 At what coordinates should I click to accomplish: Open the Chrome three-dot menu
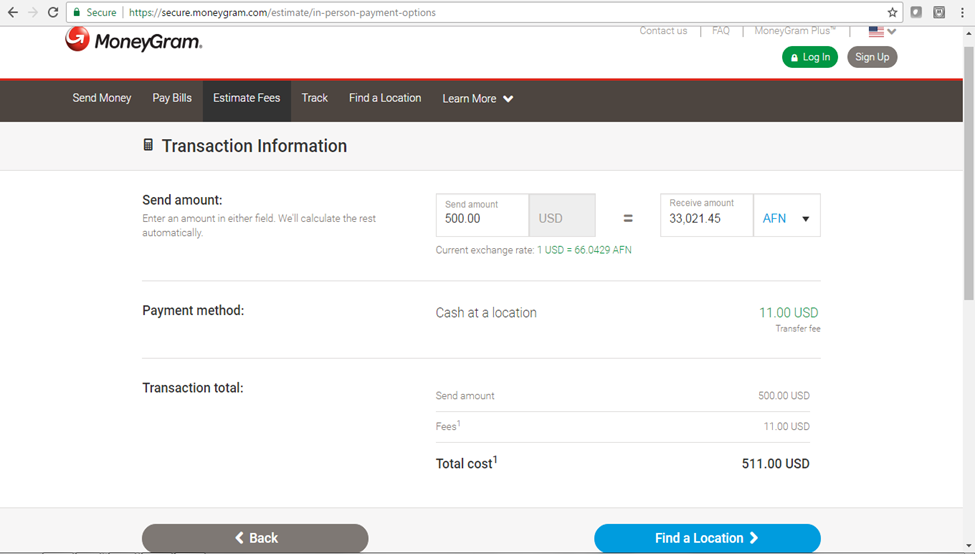tap(962, 13)
